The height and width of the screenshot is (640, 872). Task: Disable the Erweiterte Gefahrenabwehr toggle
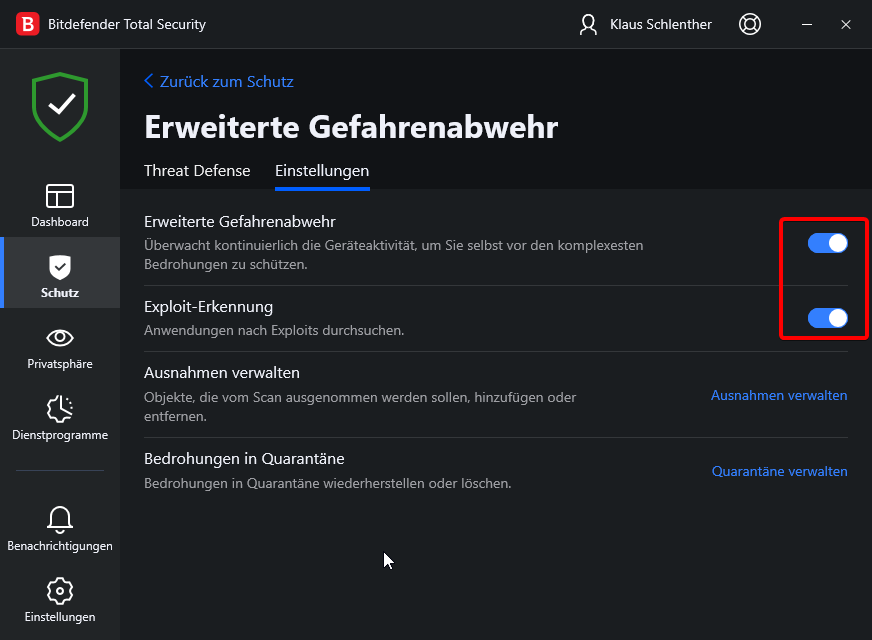point(827,243)
